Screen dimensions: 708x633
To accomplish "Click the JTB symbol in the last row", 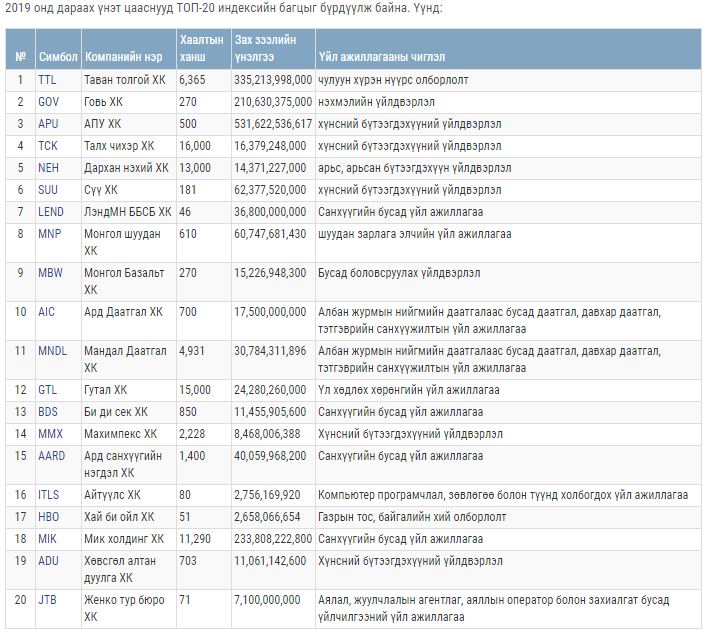I will pyautogui.click(x=48, y=600).
